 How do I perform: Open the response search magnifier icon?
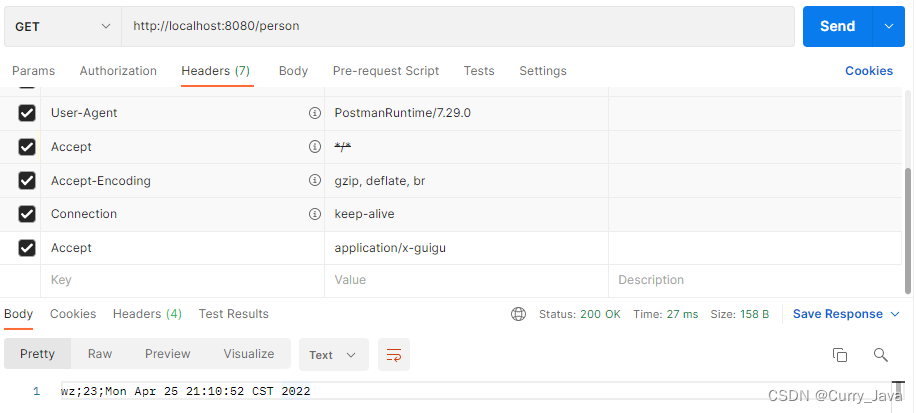click(x=880, y=355)
